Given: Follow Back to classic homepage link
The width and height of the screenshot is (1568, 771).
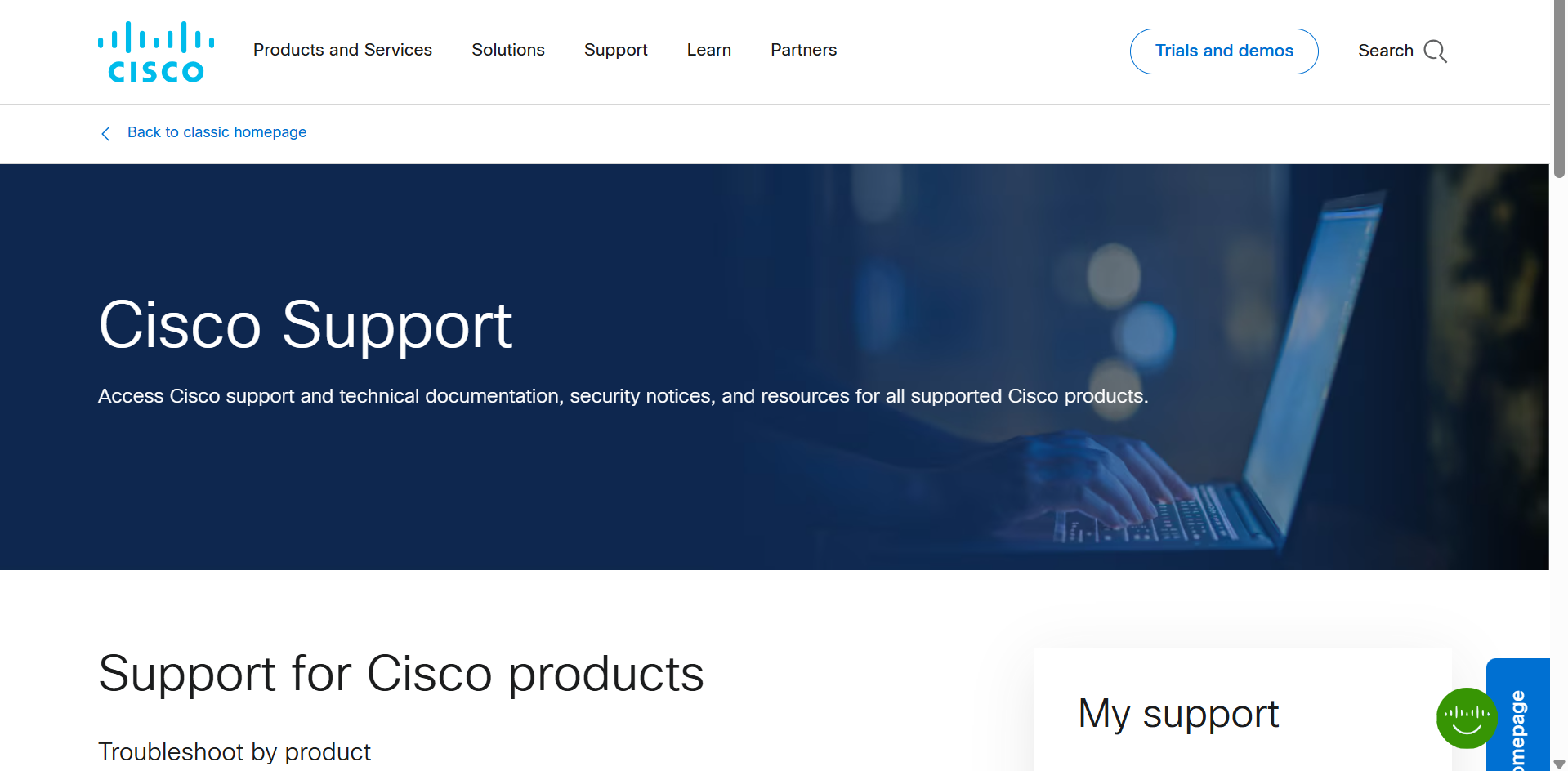Looking at the screenshot, I should 217,132.
